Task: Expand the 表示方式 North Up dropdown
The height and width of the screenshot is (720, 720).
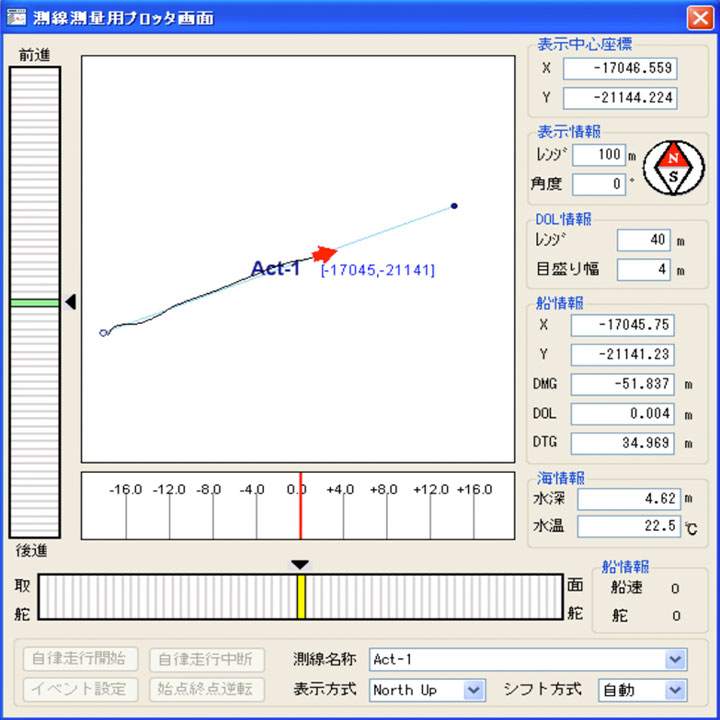Action: click(x=474, y=690)
